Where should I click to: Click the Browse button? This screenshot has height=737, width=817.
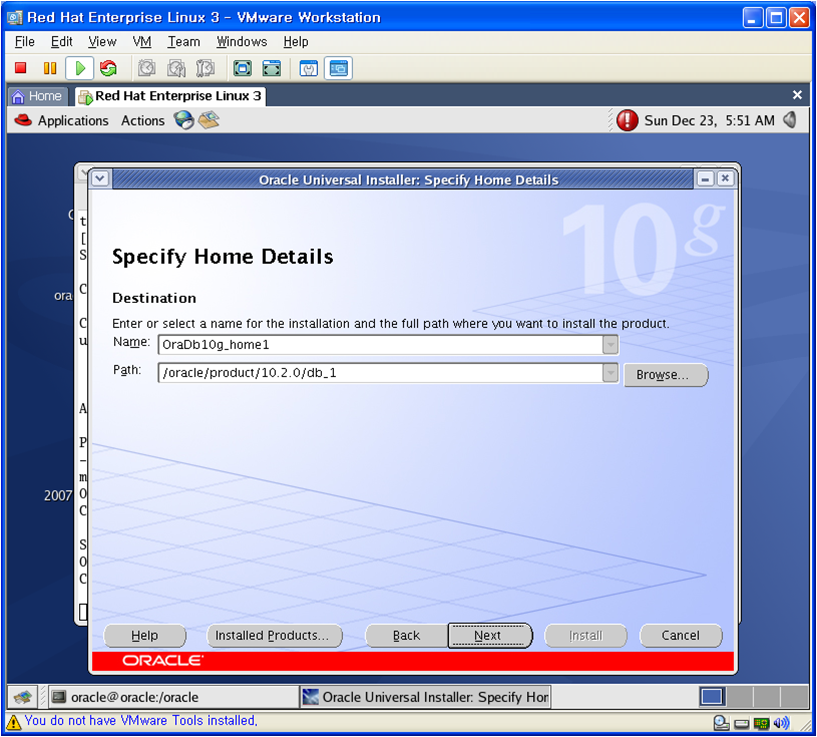[665, 375]
